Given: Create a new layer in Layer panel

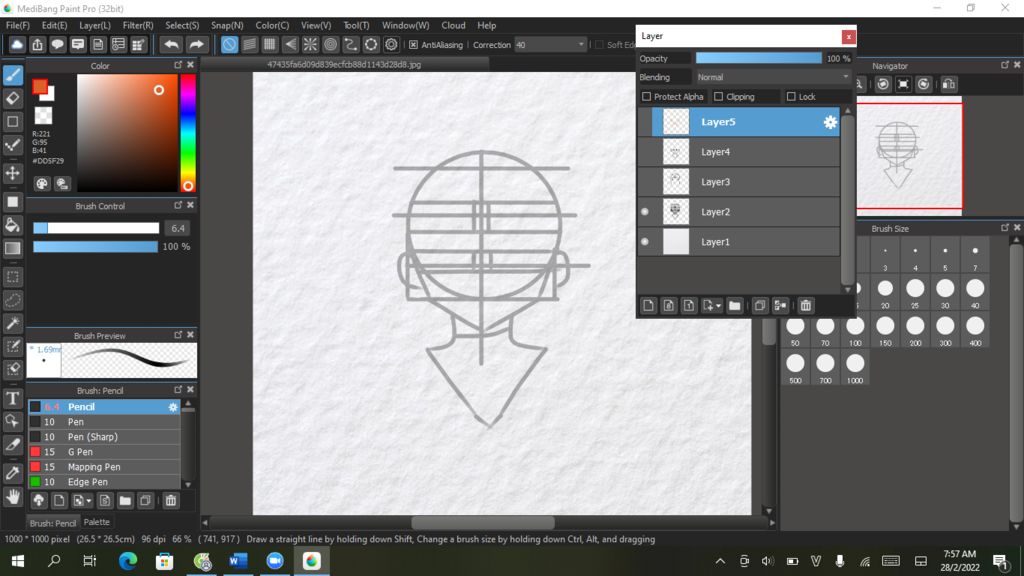Looking at the screenshot, I should (648, 306).
